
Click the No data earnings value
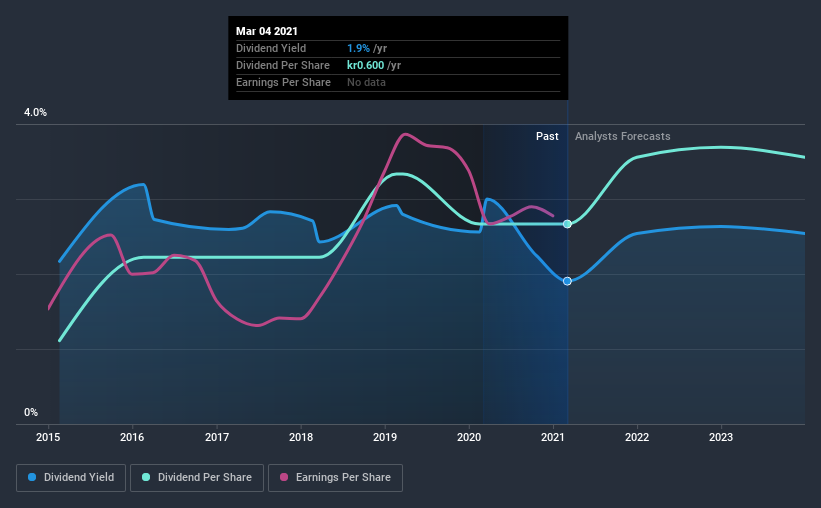tap(367, 82)
